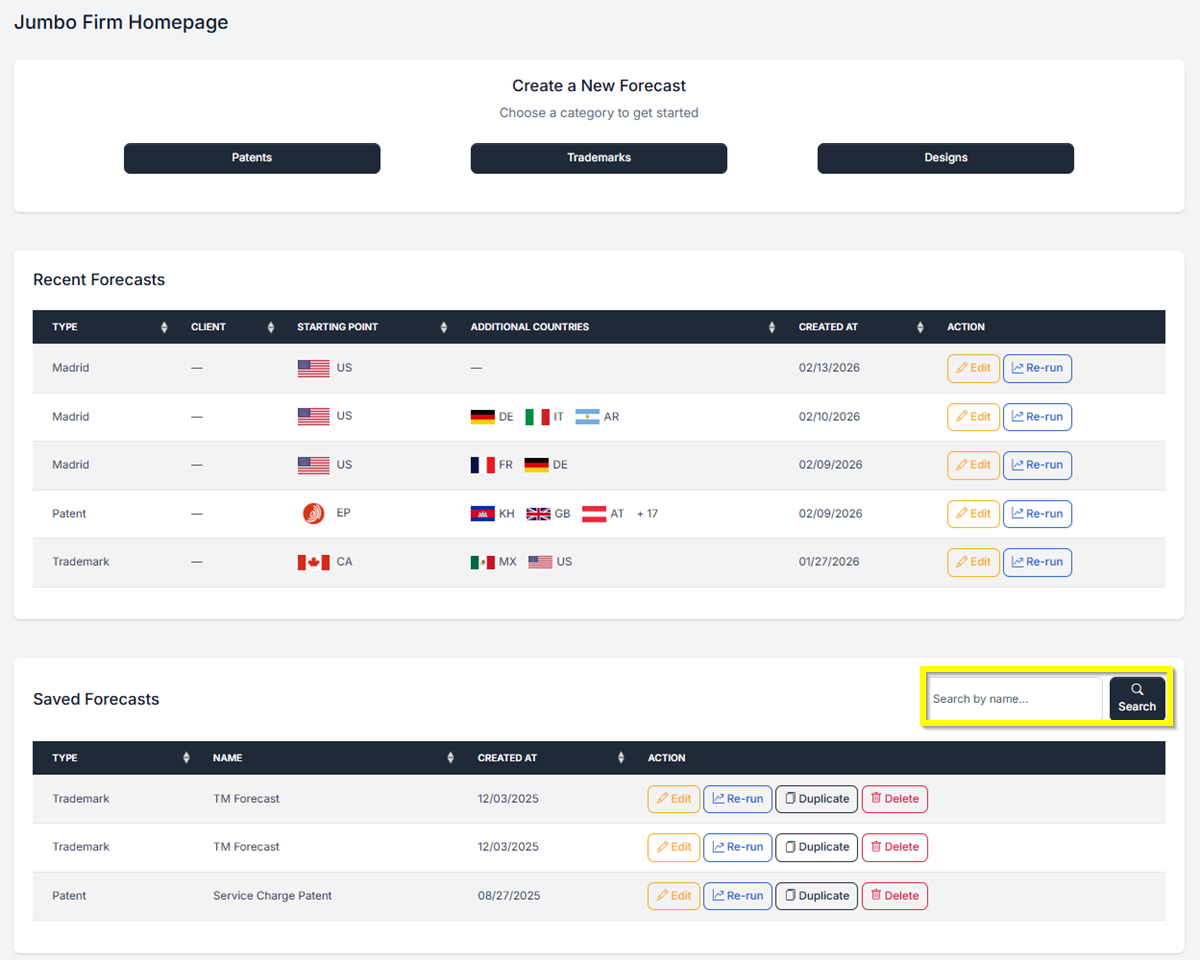Duplicate the Service Charge Patent forecast
1200x960 pixels.
pos(816,896)
